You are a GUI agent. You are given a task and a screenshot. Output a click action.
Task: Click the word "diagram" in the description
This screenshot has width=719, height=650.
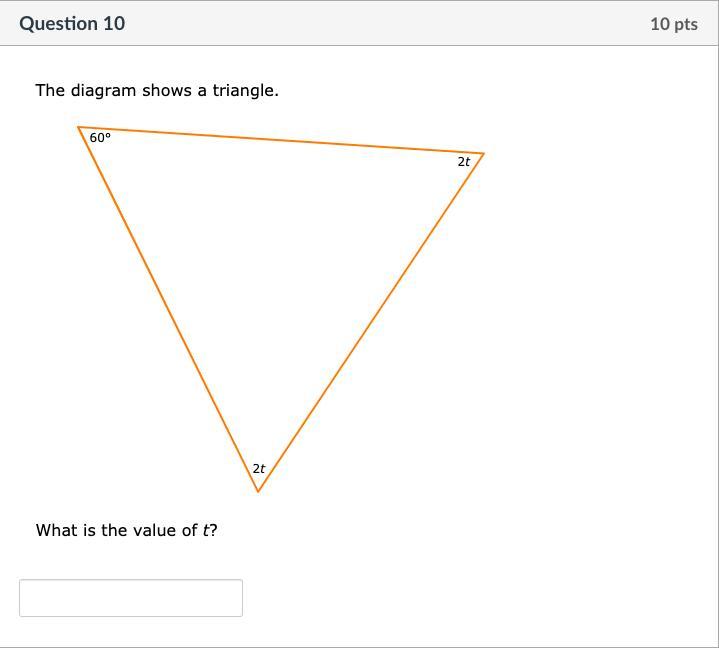(103, 90)
